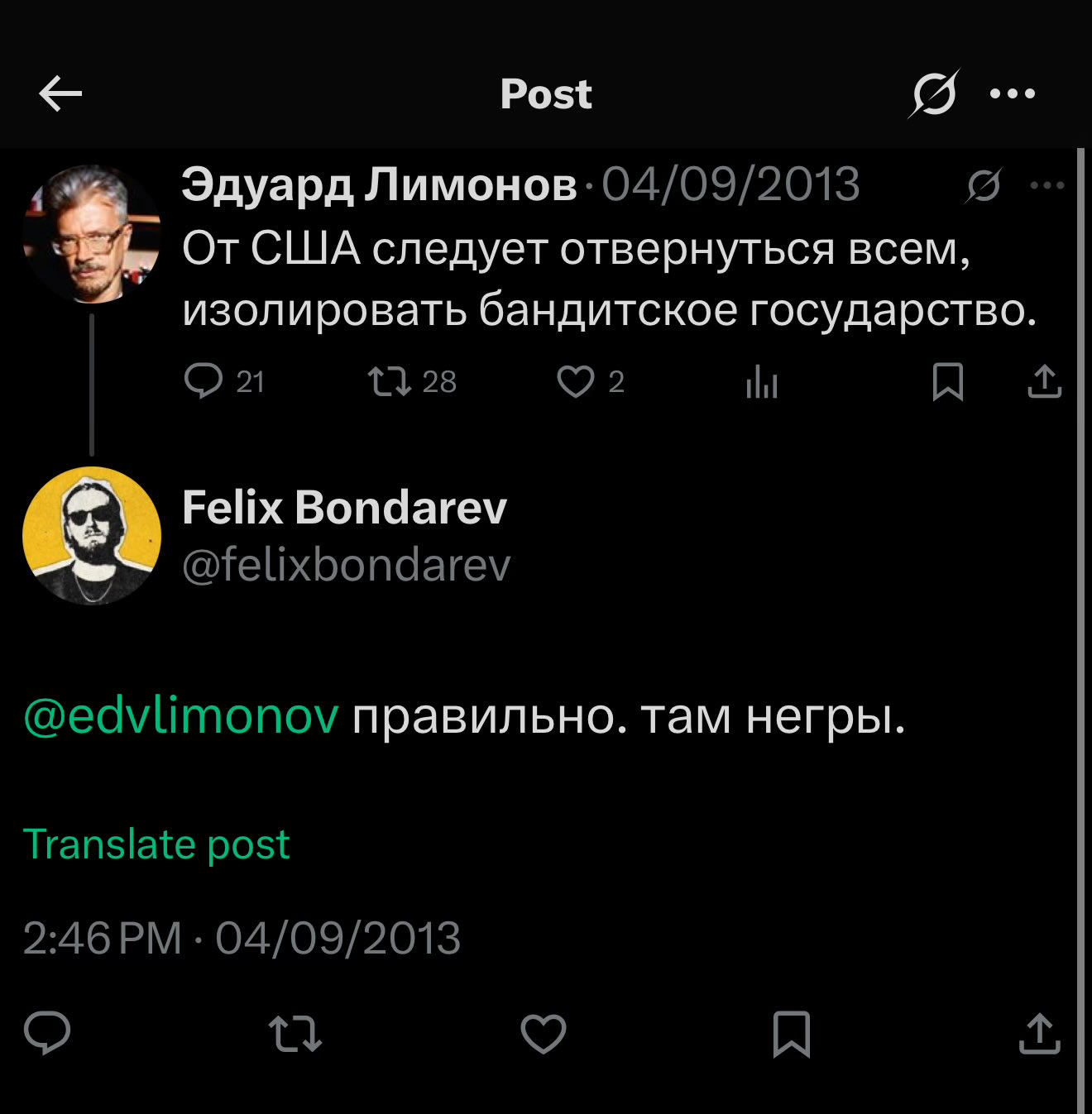Screen dimensions: 1092x1114
Task: Like Felix Bondarev's post
Action: (543, 1034)
